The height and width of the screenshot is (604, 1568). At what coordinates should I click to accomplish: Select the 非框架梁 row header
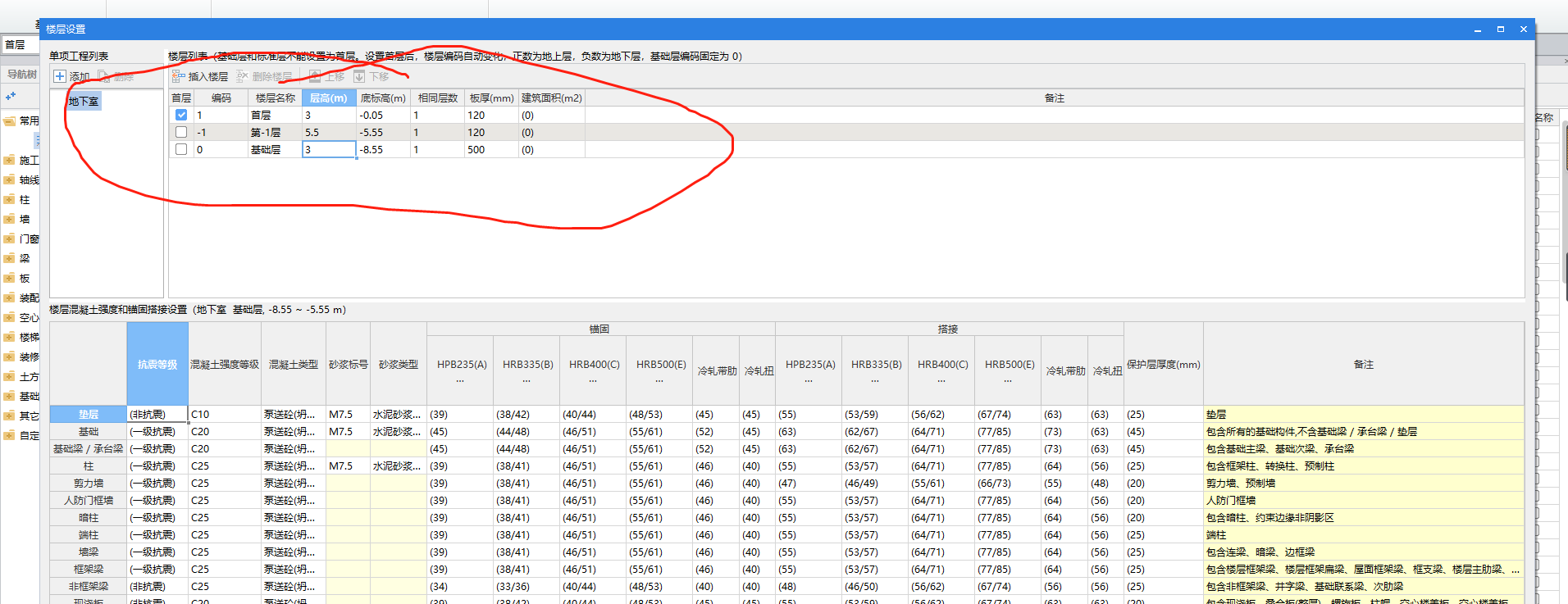89,586
